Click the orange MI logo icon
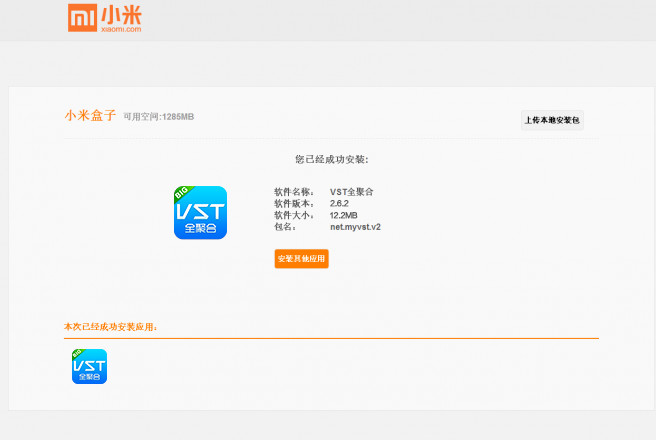The height and width of the screenshot is (440, 656). (83, 18)
